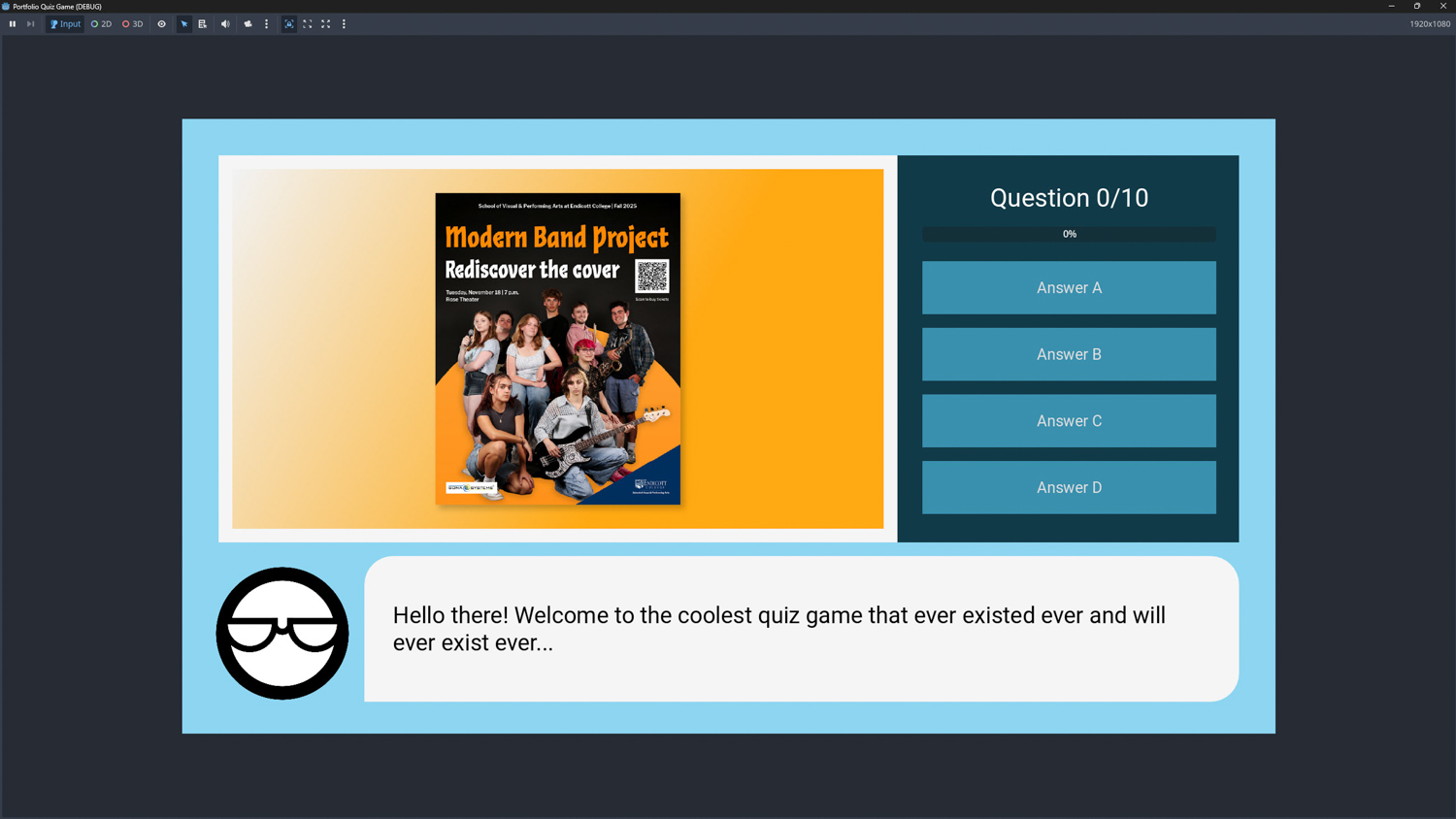Click the keep aspect expand icon

click(x=308, y=24)
